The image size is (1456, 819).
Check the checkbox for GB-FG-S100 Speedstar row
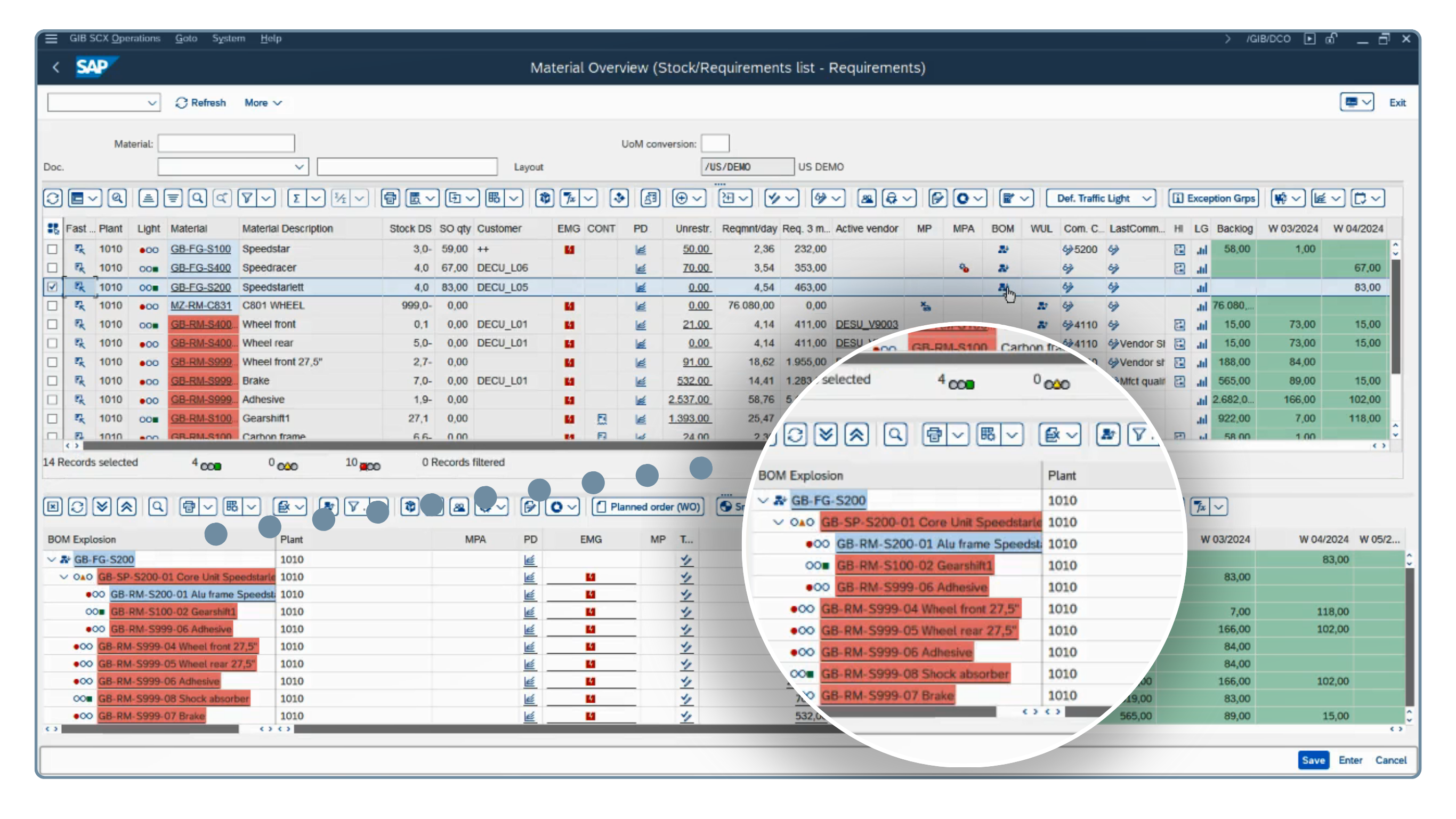[52, 249]
